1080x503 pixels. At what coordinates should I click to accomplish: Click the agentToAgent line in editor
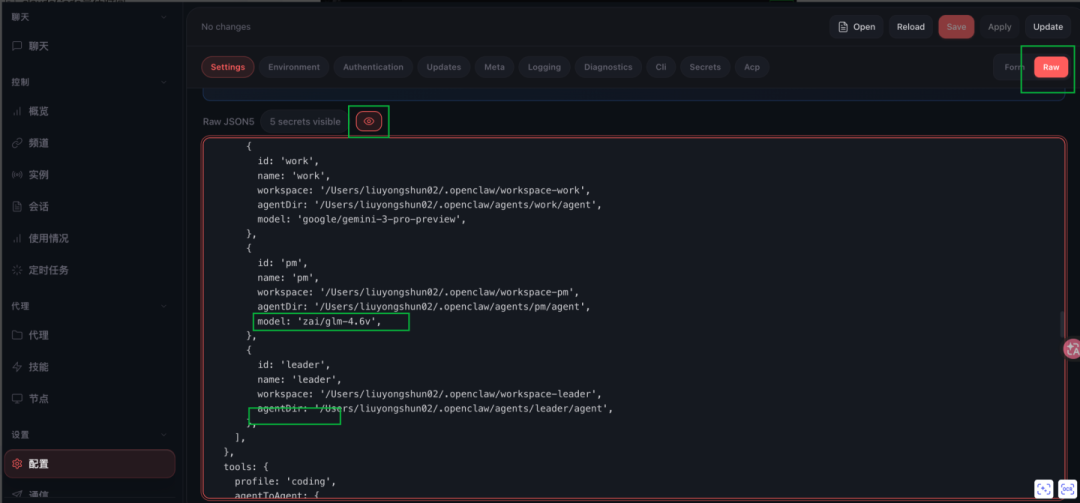276,495
